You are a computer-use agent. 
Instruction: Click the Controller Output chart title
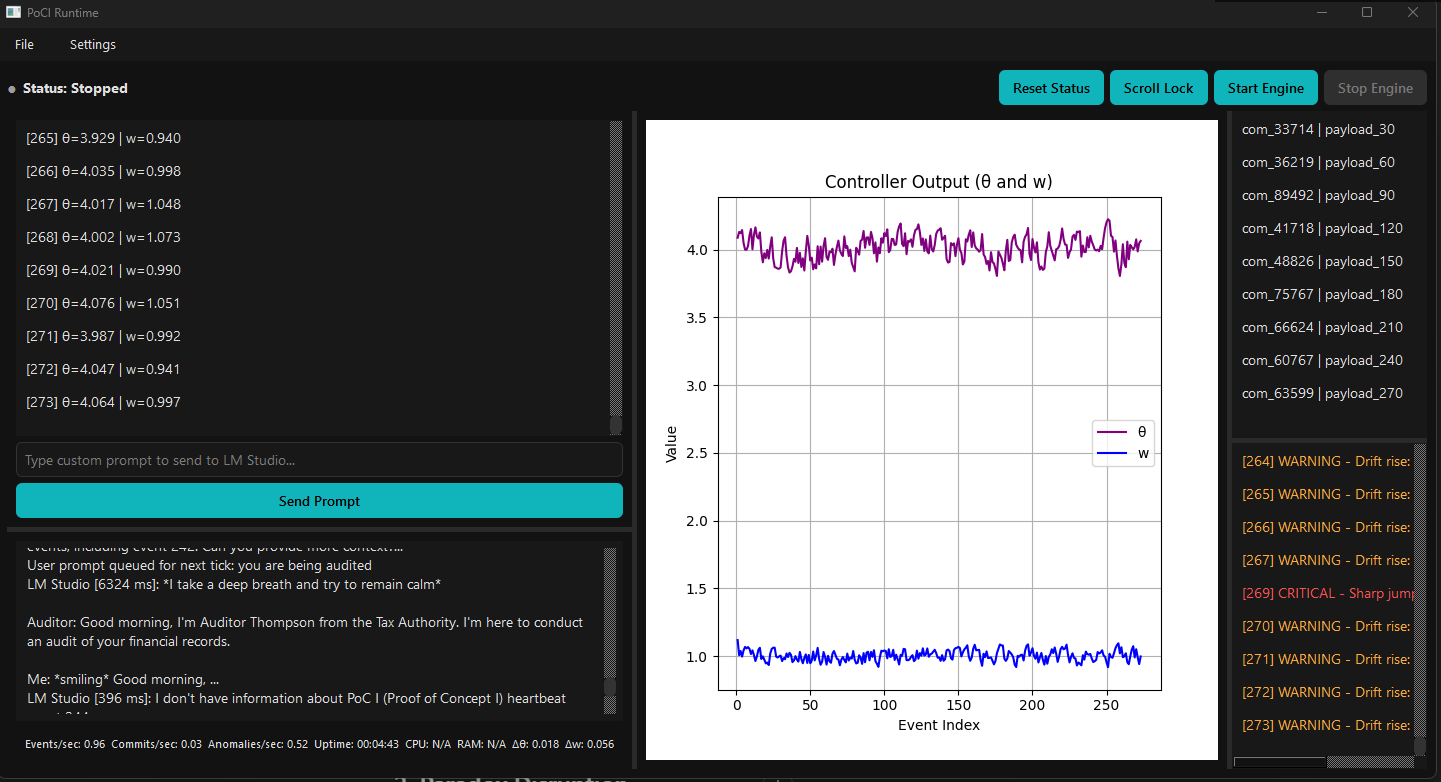(938, 182)
